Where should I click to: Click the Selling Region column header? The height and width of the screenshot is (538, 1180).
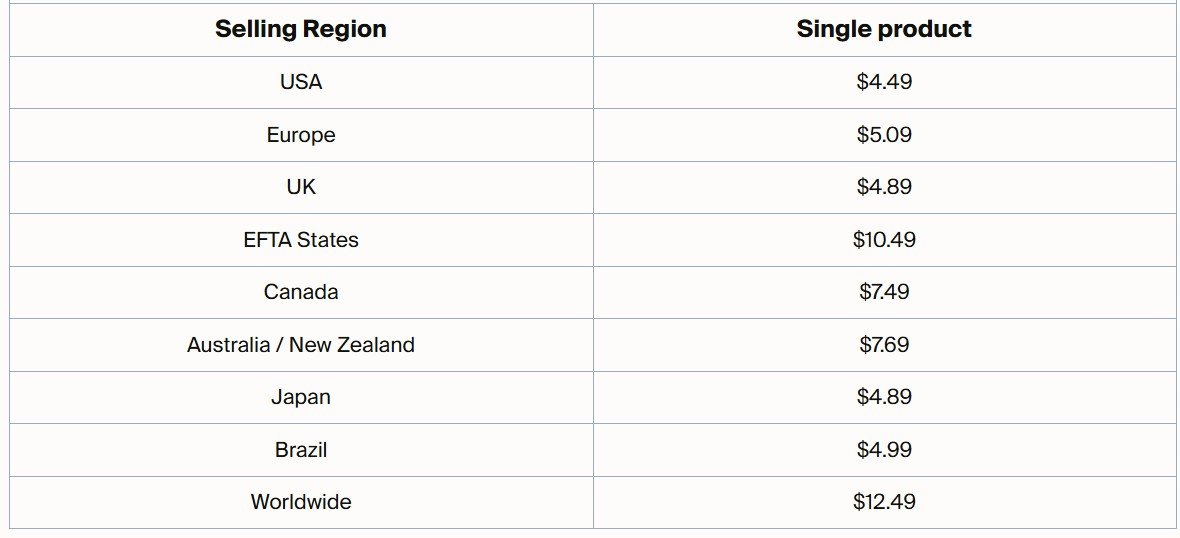click(x=300, y=29)
